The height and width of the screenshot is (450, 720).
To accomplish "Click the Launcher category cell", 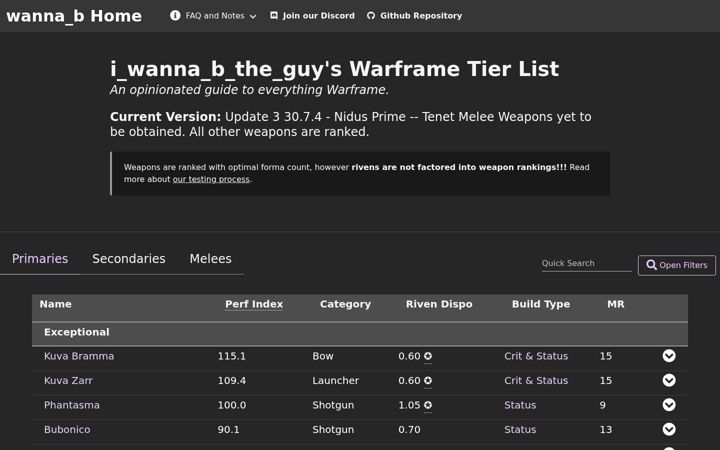I will click(x=336, y=380).
